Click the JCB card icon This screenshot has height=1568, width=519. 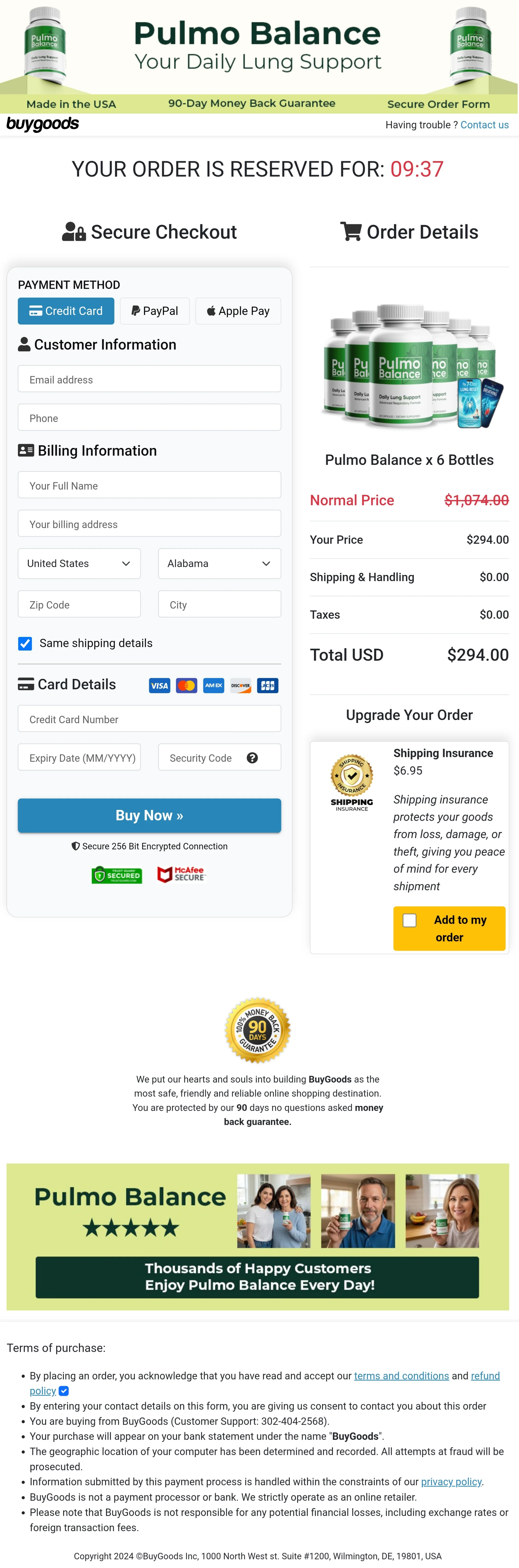267,685
